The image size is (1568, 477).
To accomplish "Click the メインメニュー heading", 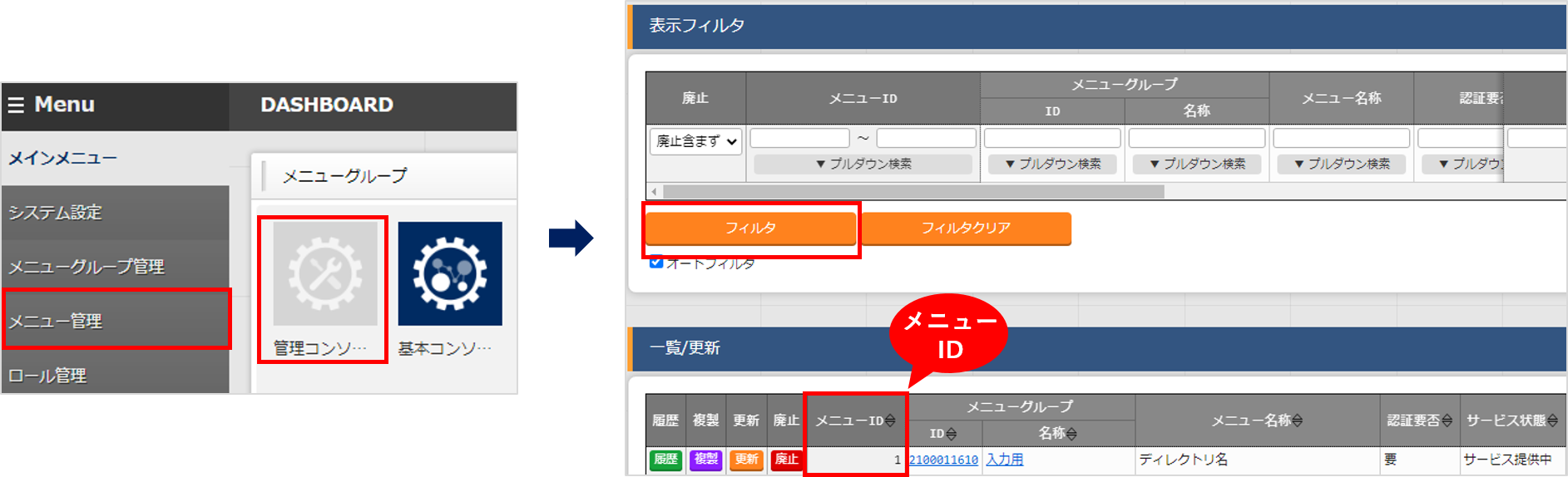I will click(x=63, y=158).
